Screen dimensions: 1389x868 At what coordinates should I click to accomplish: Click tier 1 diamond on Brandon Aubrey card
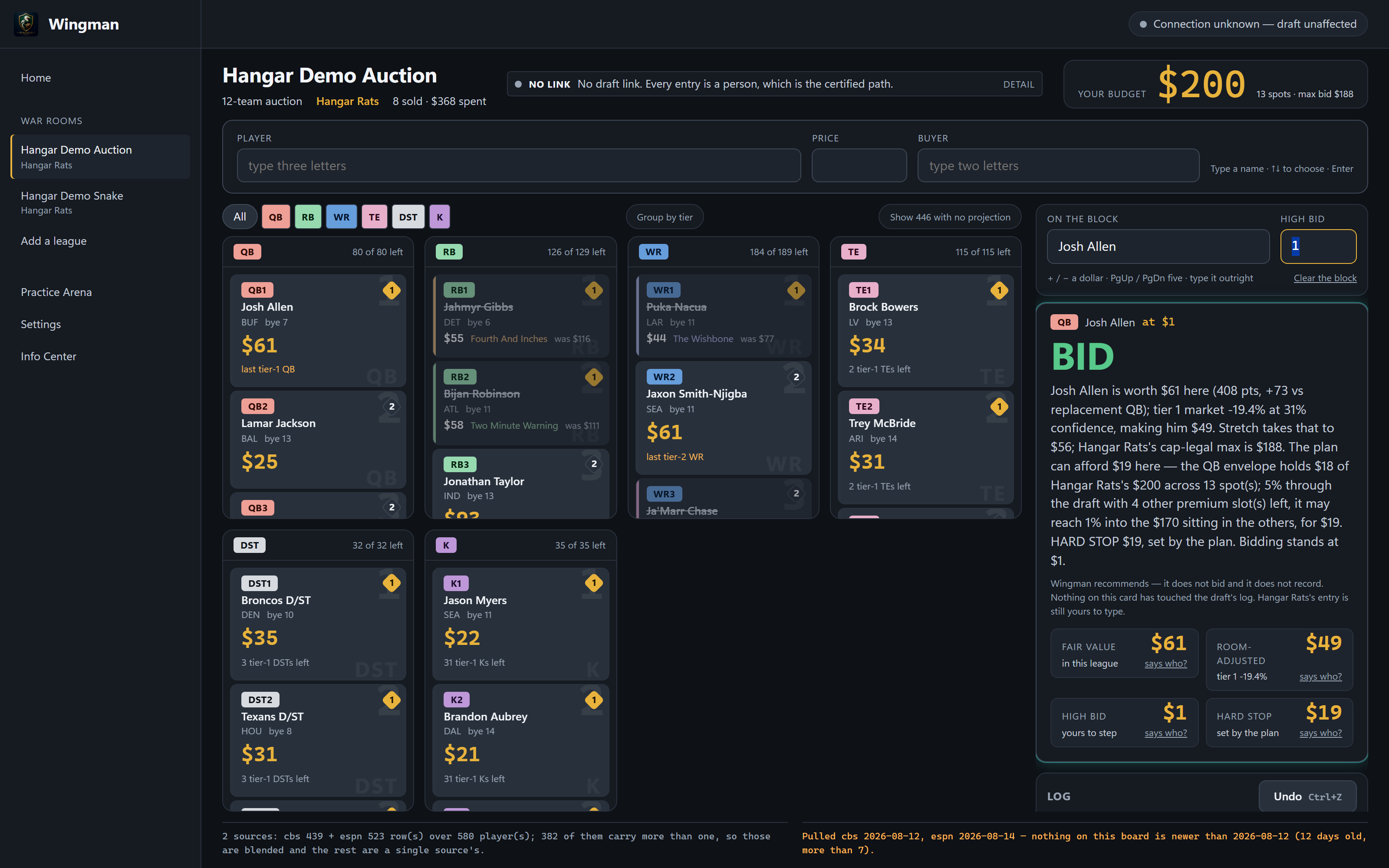pos(594,700)
